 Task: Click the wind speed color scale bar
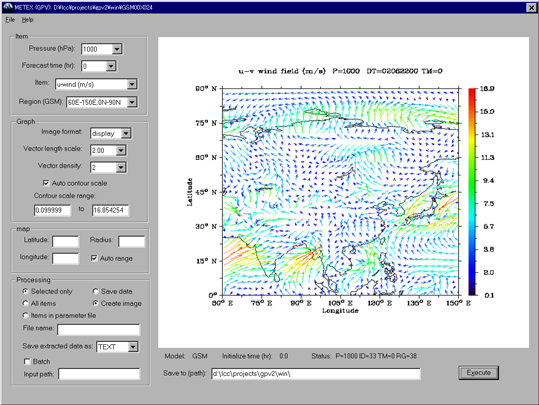pyautogui.click(x=472, y=192)
